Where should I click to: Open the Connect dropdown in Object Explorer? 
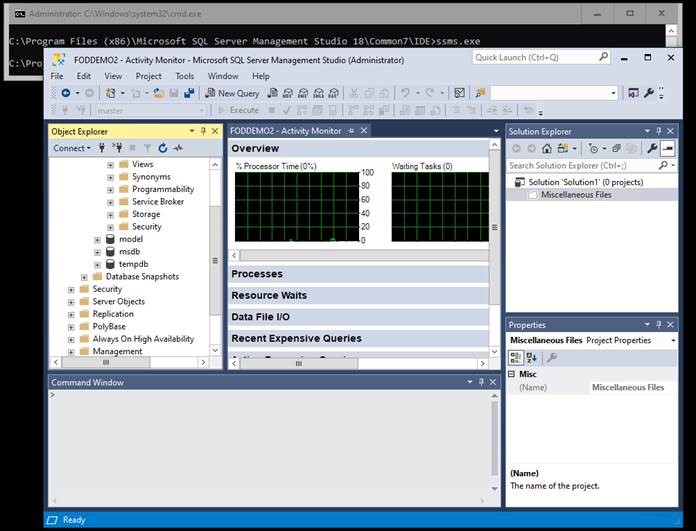[x=72, y=148]
